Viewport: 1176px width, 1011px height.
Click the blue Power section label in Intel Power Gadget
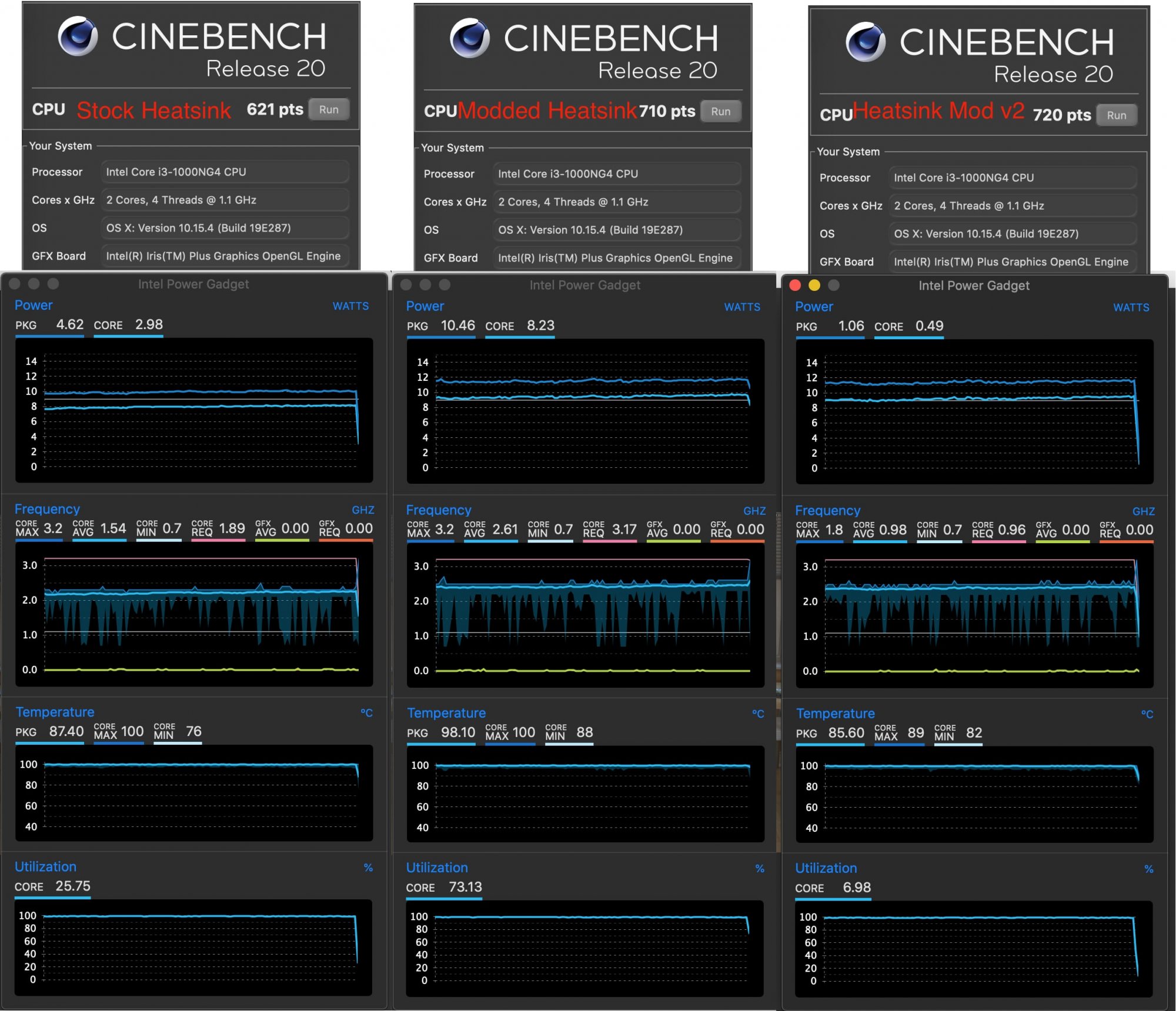34,305
